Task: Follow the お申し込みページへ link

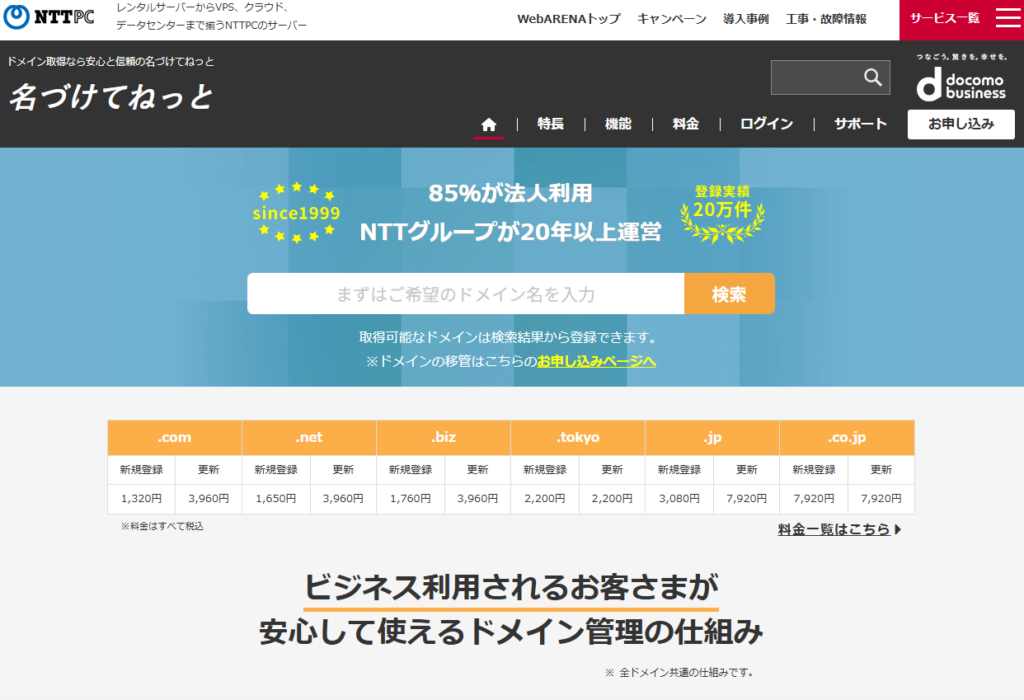Action: [x=596, y=361]
